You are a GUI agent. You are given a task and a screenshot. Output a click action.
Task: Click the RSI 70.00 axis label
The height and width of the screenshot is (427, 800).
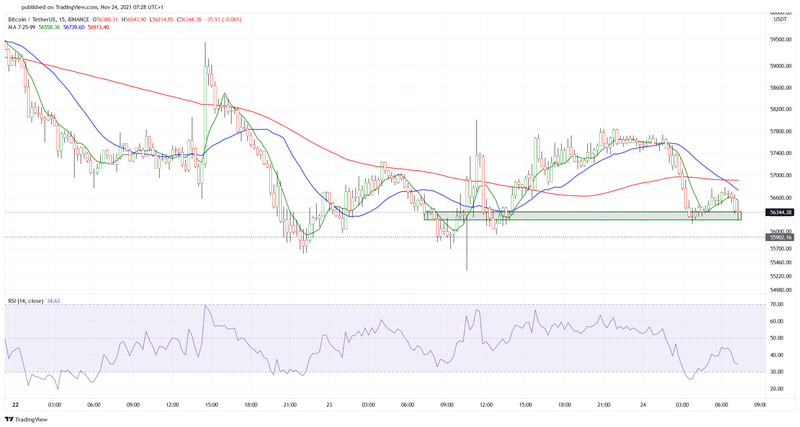(x=777, y=304)
